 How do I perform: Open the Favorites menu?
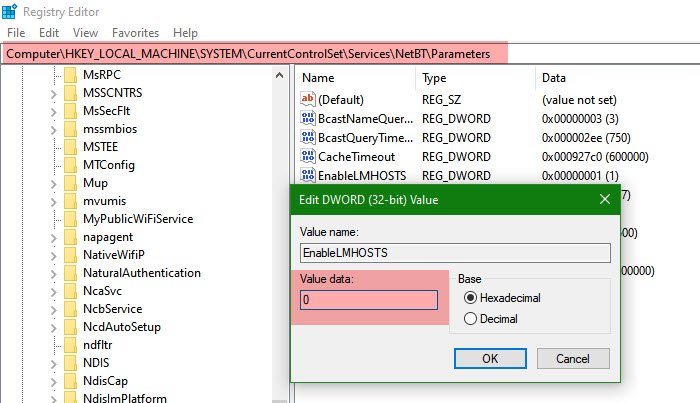135,33
